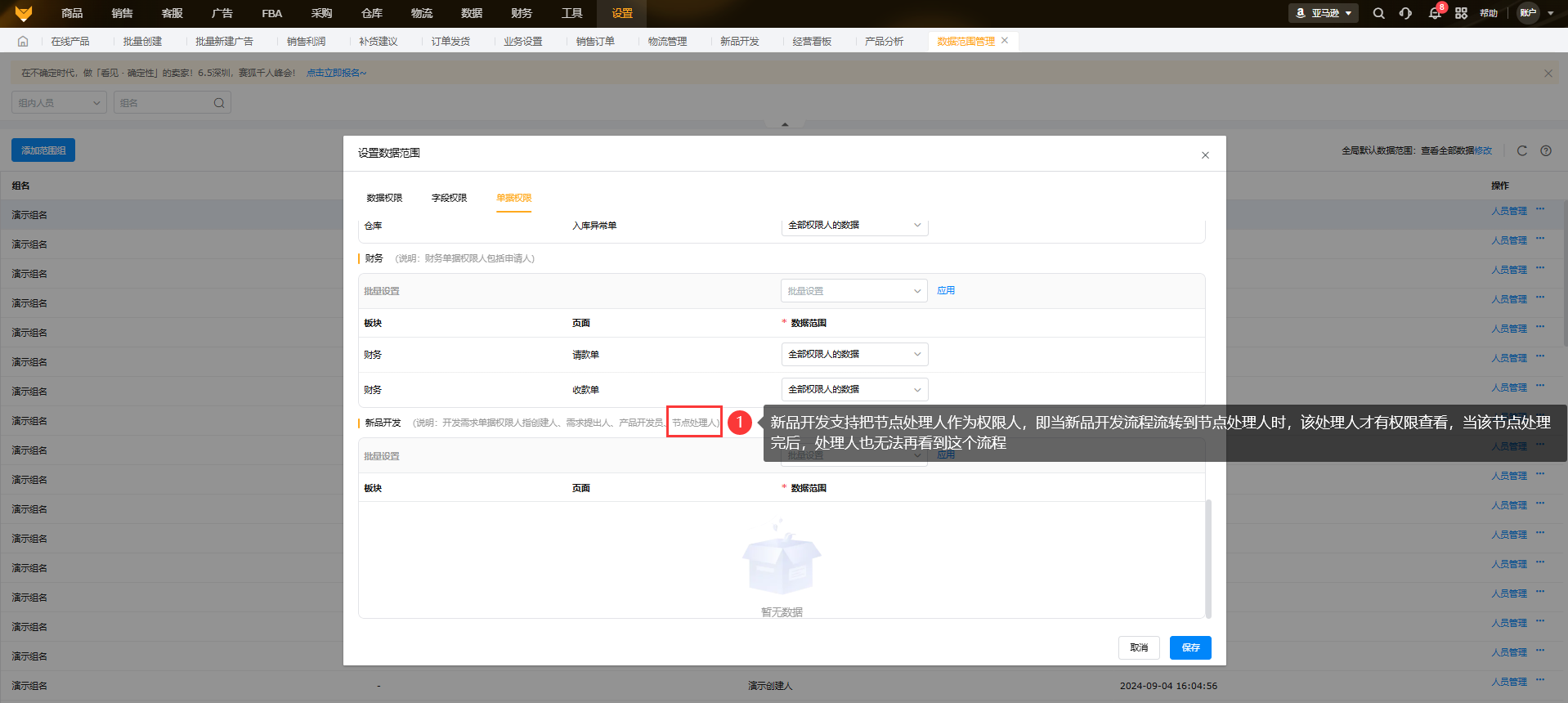Open the 销售 menu

tap(122, 13)
